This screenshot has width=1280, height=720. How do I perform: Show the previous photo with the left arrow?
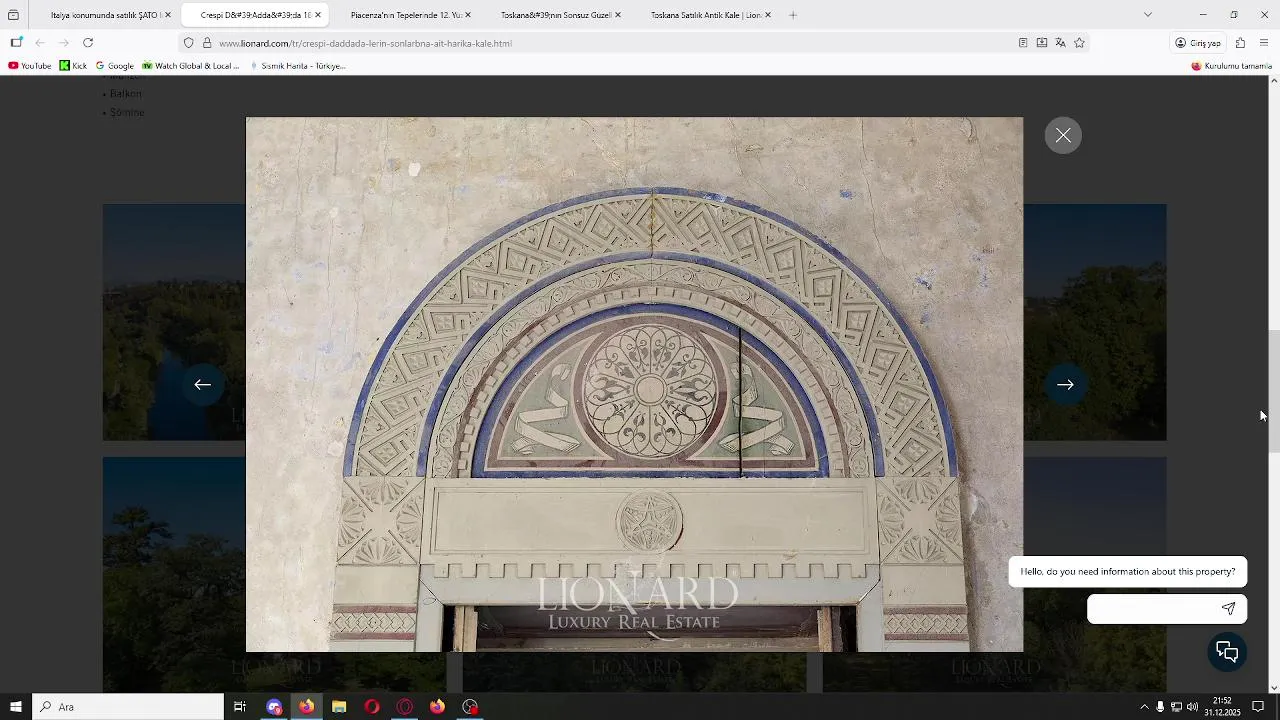202,385
